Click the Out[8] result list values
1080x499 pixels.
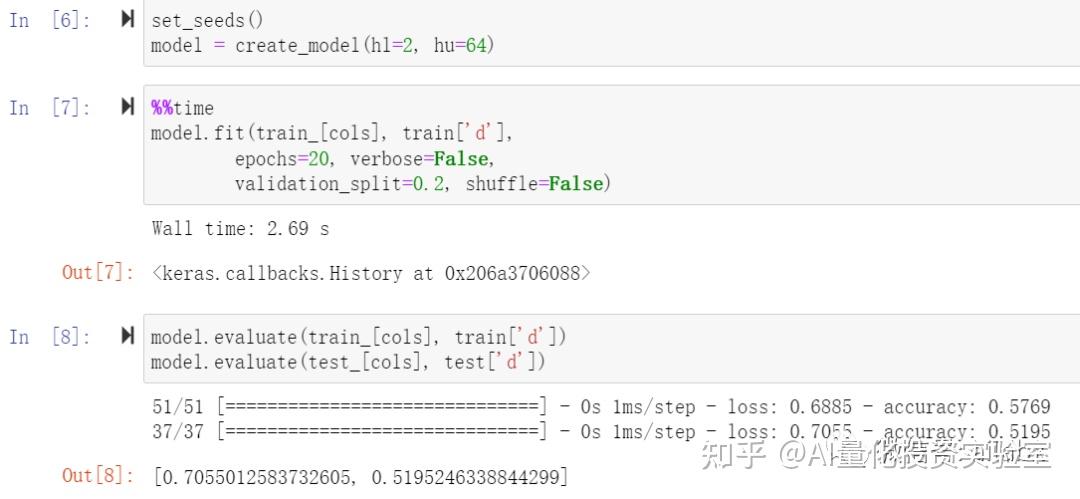360,476
